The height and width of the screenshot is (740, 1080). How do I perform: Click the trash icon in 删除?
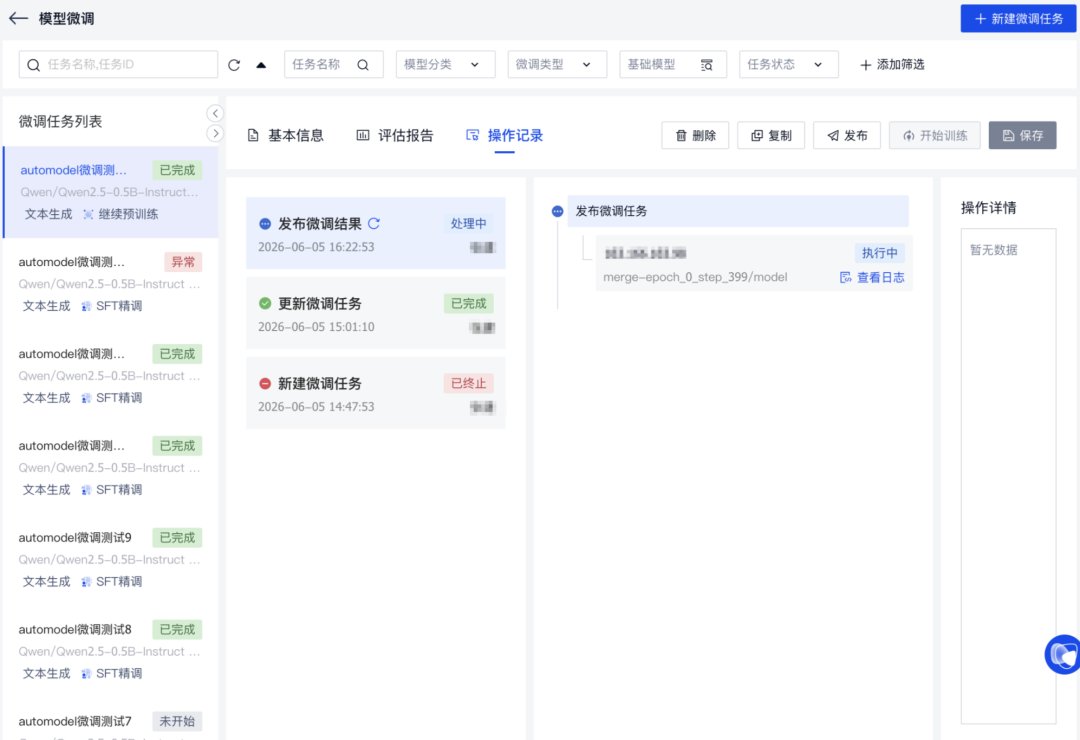(681, 136)
